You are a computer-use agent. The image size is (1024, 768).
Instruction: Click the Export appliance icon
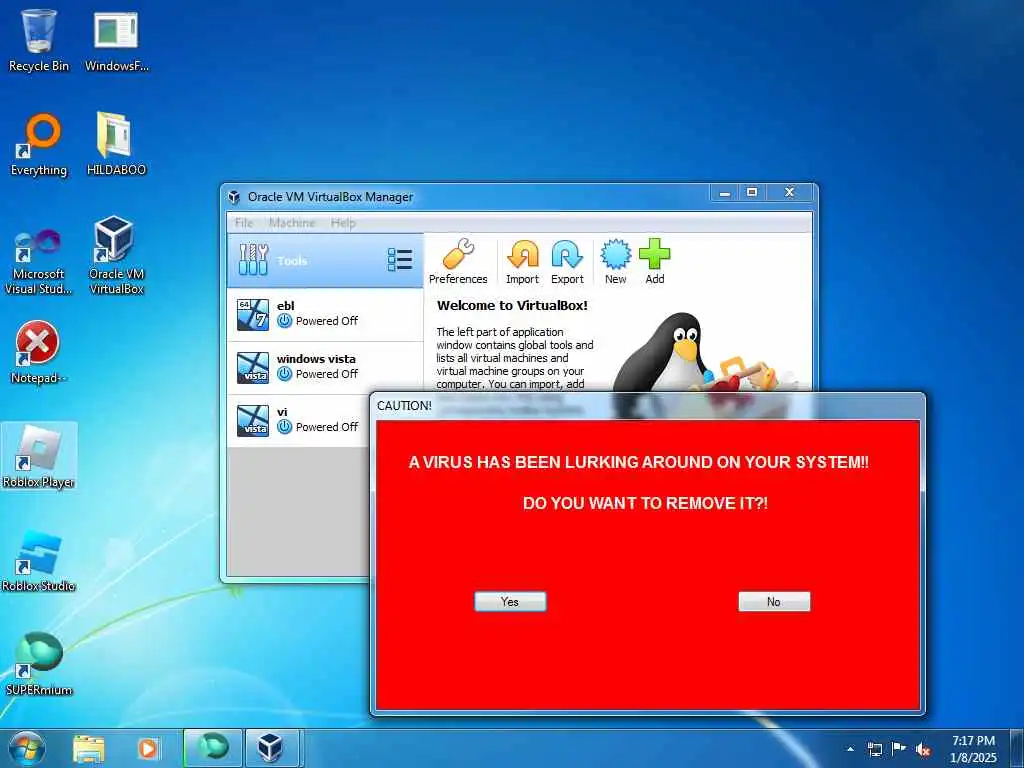point(567,261)
